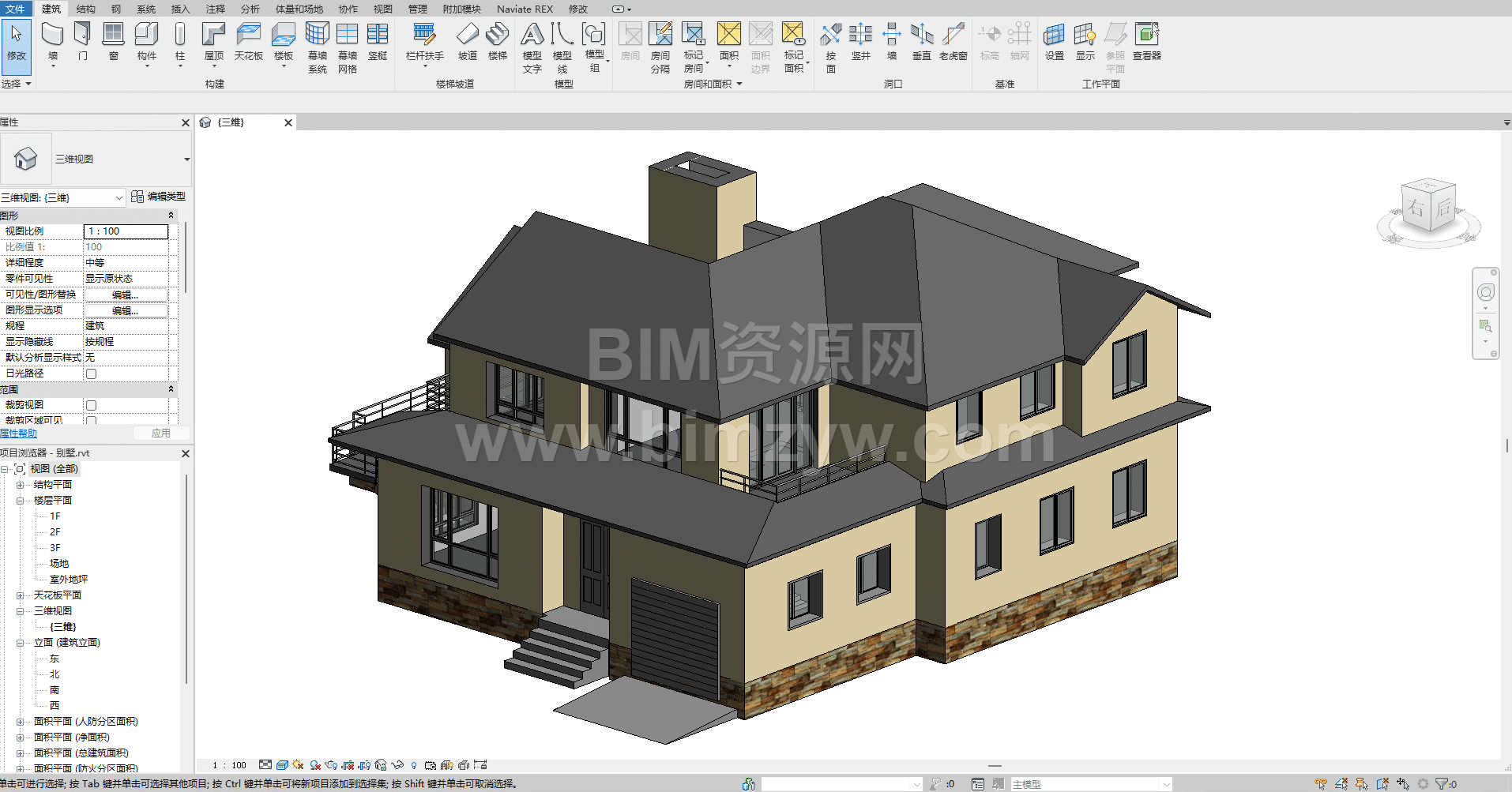Choose the 屋顶 (Roof) tool

point(213,36)
